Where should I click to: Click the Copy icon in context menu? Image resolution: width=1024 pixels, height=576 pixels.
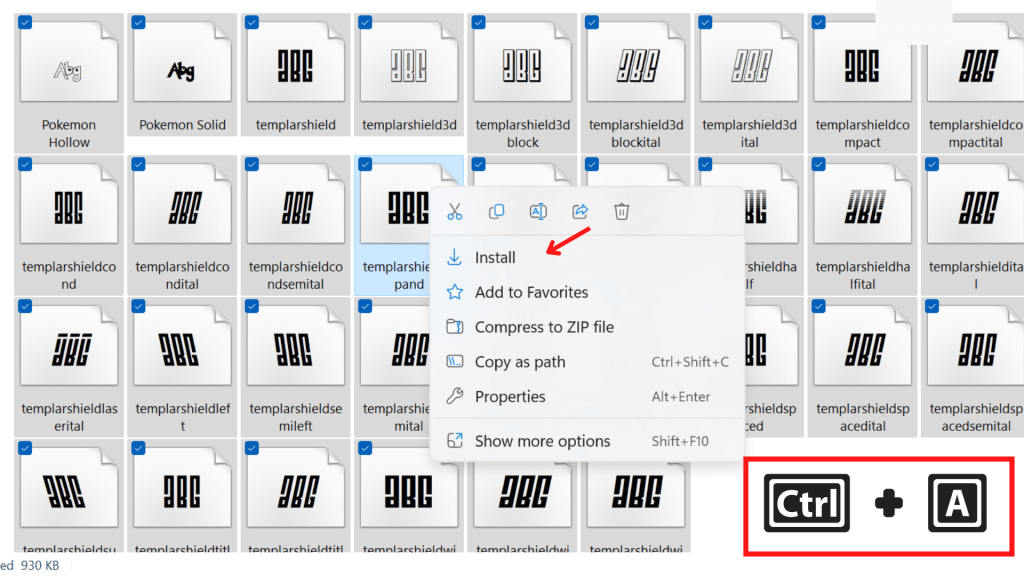coord(496,212)
